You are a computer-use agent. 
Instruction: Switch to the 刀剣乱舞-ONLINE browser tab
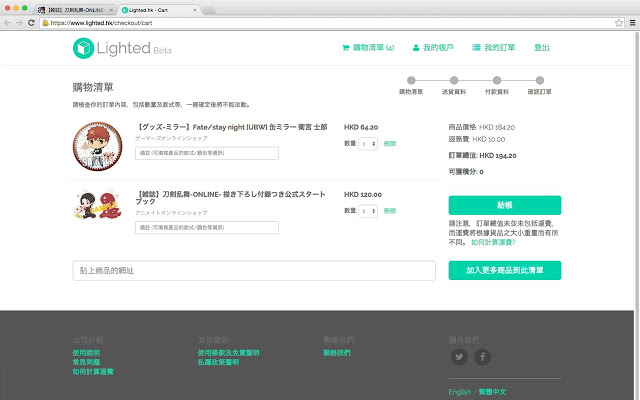point(75,10)
